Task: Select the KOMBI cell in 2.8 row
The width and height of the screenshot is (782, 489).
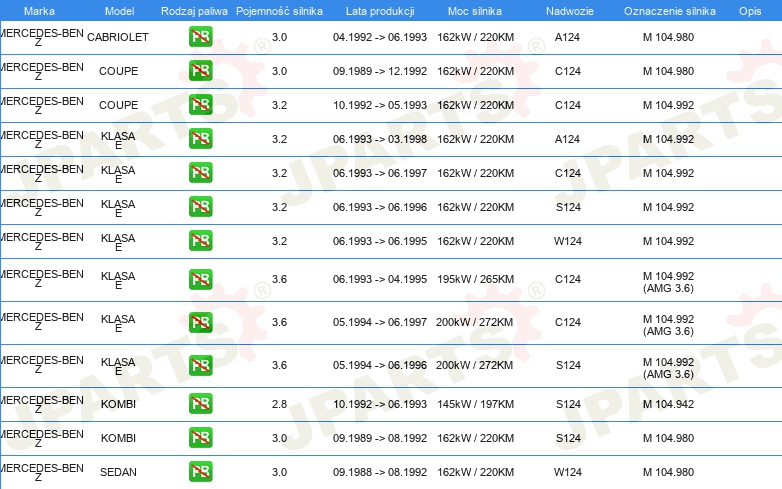Action: [x=118, y=404]
